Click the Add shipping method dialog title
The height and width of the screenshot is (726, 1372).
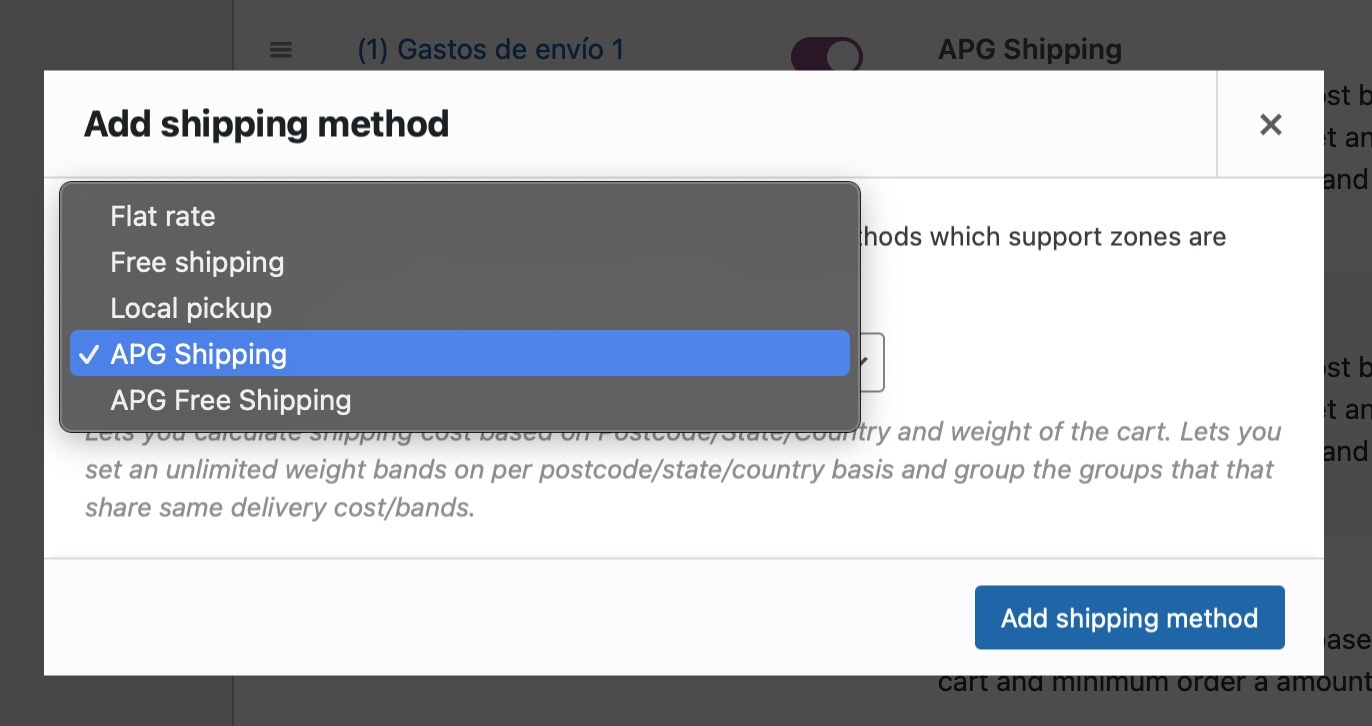coord(266,124)
